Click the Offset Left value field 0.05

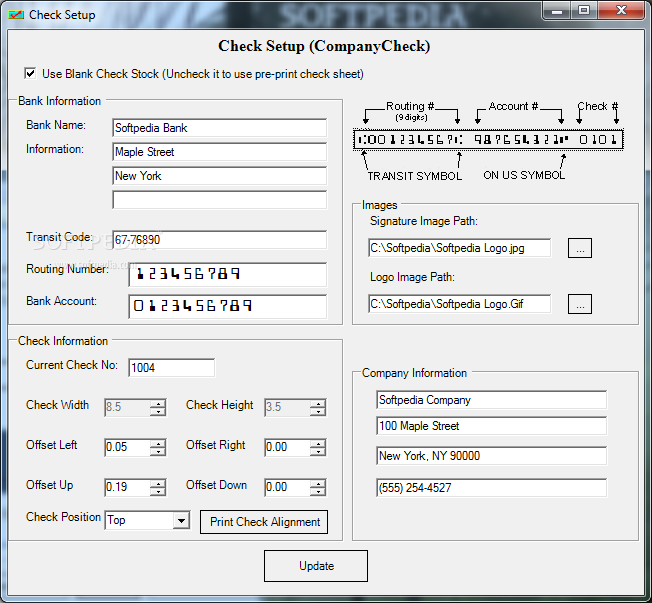[127, 447]
